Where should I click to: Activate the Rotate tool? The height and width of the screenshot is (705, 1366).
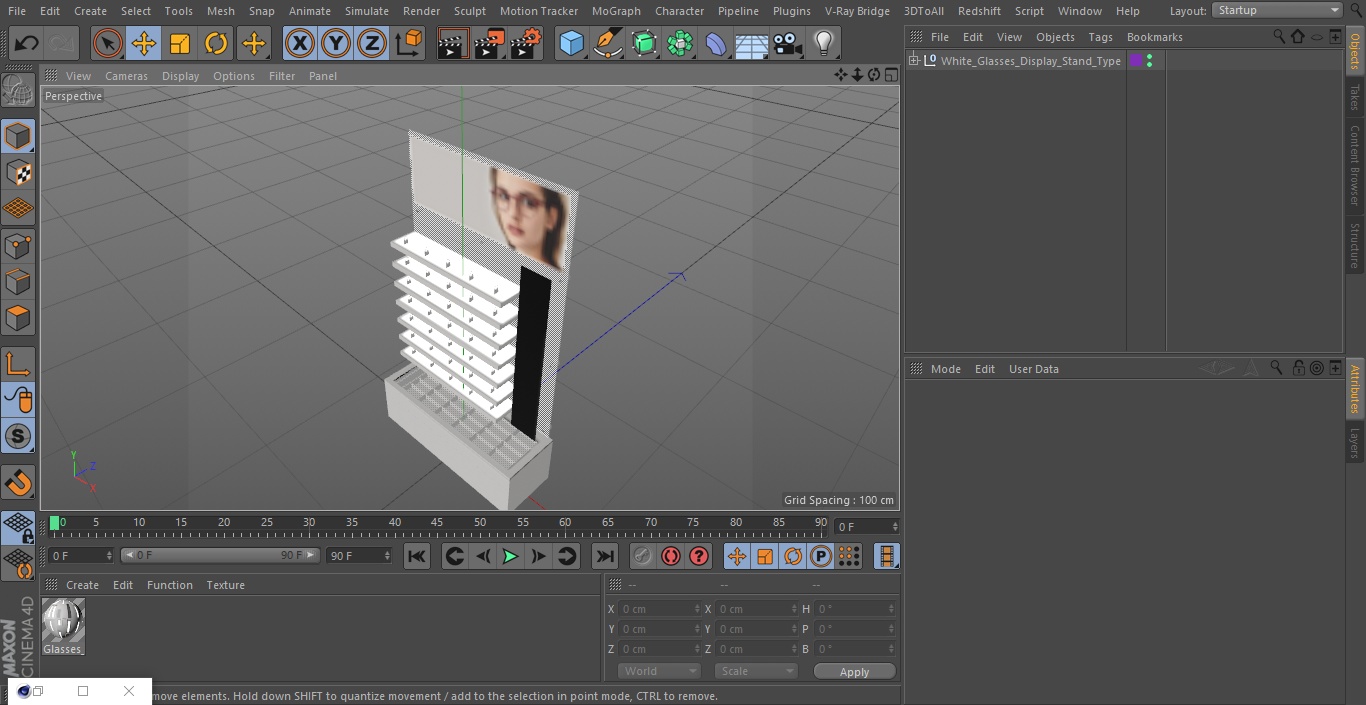pyautogui.click(x=216, y=44)
